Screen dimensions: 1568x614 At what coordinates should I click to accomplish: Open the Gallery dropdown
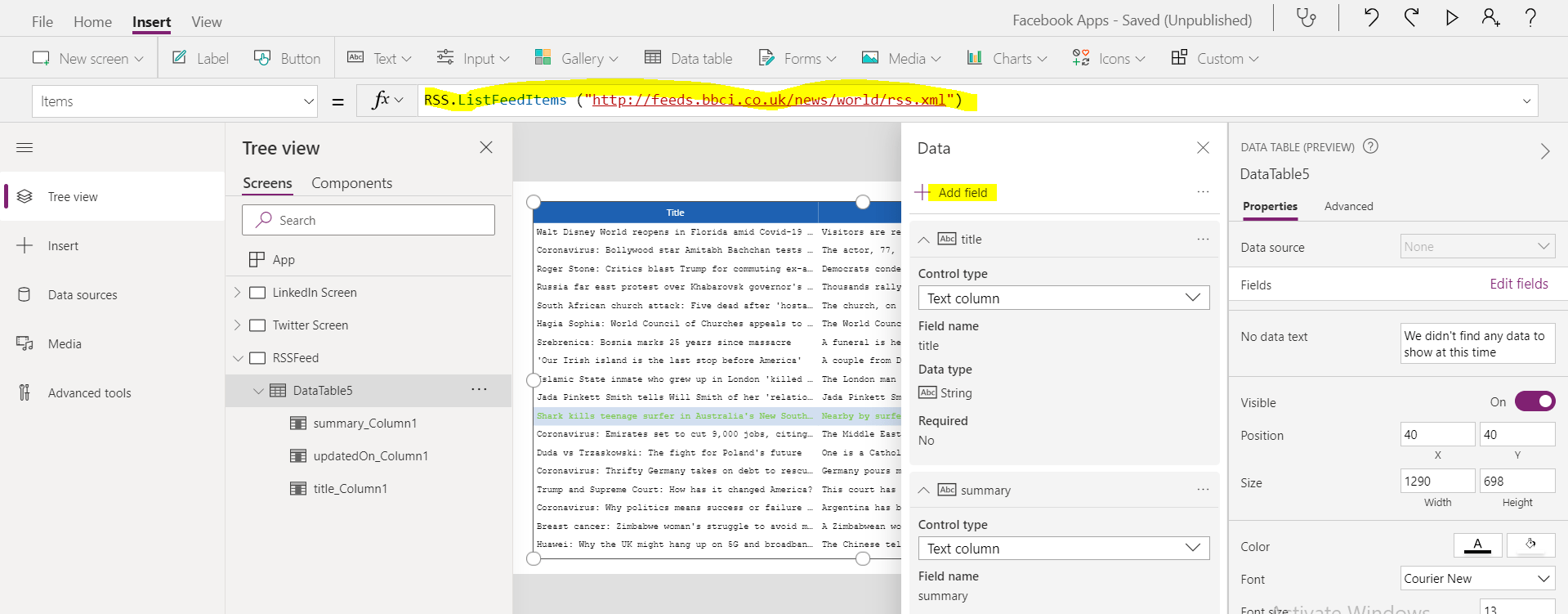tap(576, 58)
